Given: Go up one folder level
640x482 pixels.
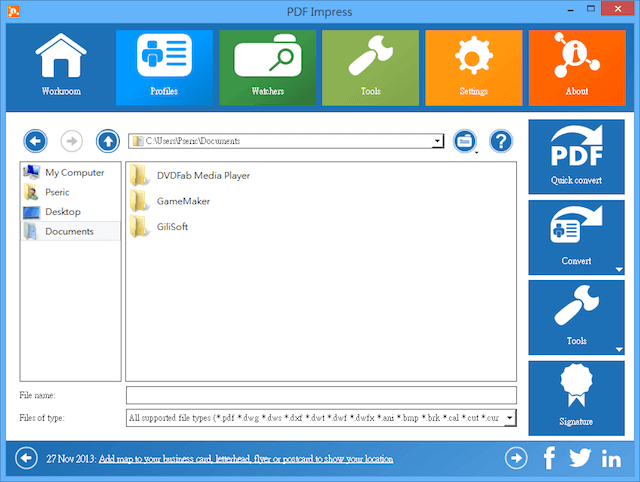Looking at the screenshot, I should (108, 141).
